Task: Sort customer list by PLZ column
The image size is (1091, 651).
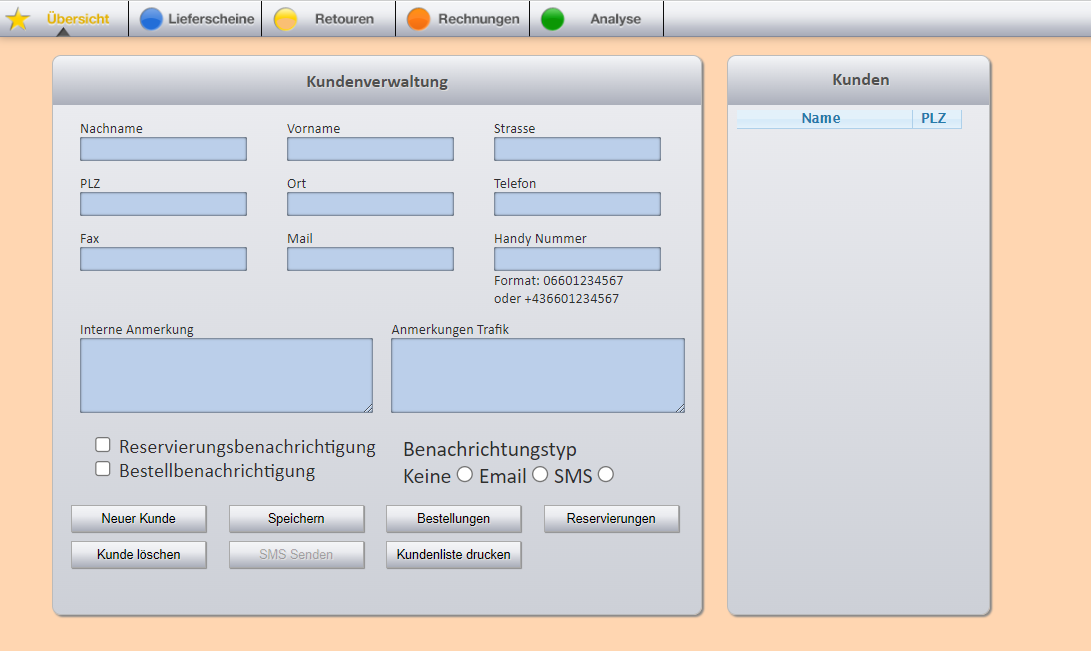Action: coord(933,119)
